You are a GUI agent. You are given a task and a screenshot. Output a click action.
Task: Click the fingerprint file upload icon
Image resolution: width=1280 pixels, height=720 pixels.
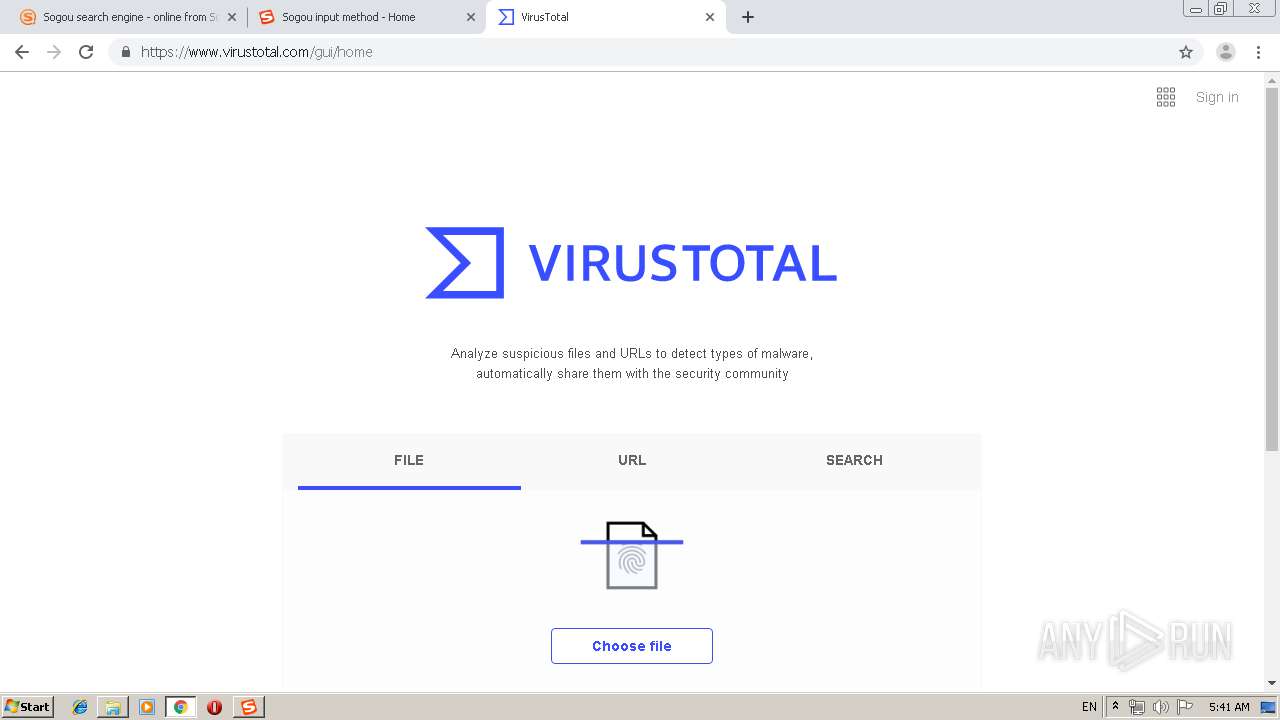pyautogui.click(x=632, y=555)
